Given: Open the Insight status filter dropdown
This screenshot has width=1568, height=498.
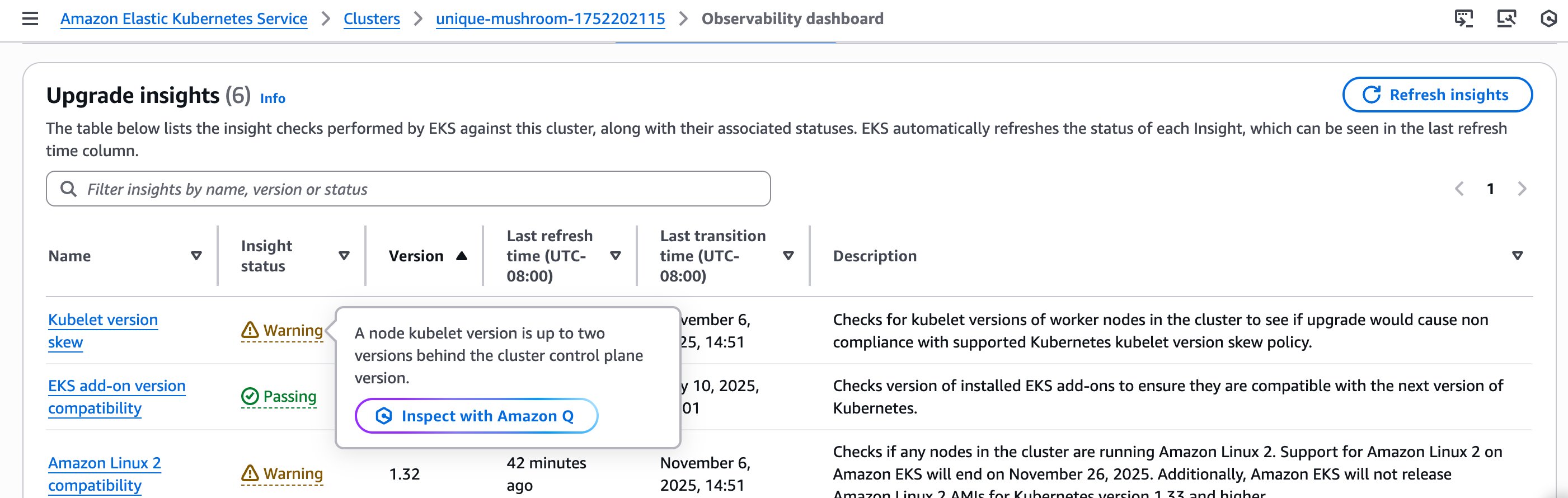Looking at the screenshot, I should [x=344, y=256].
